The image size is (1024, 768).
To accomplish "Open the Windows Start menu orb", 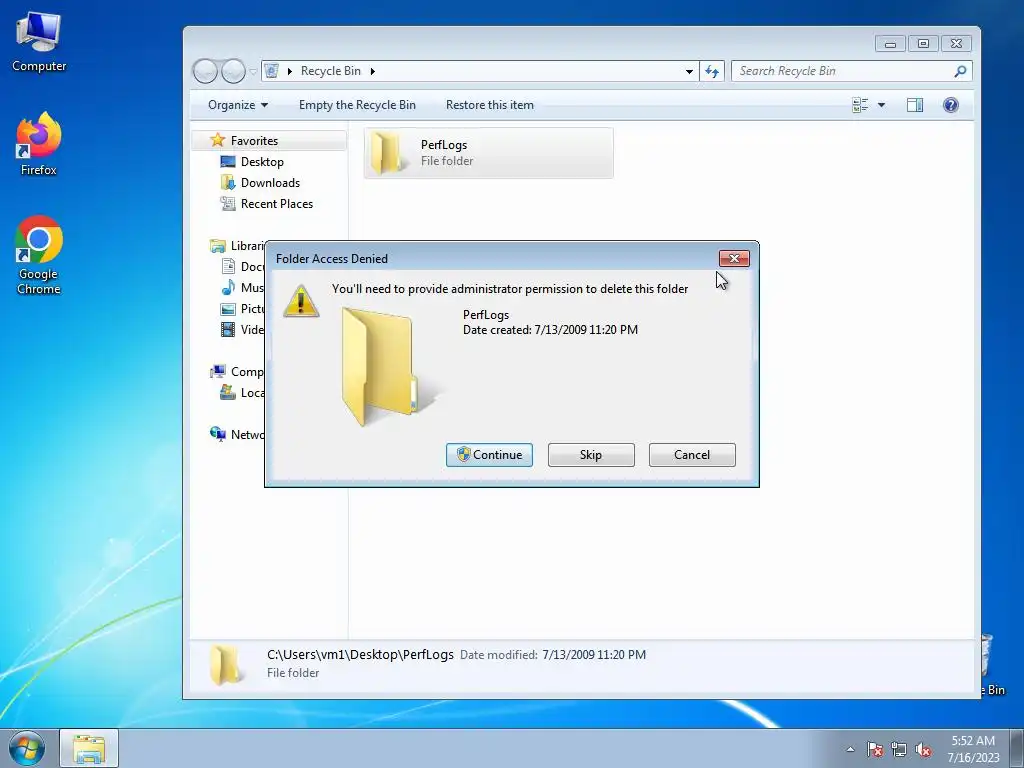I will 27,748.
